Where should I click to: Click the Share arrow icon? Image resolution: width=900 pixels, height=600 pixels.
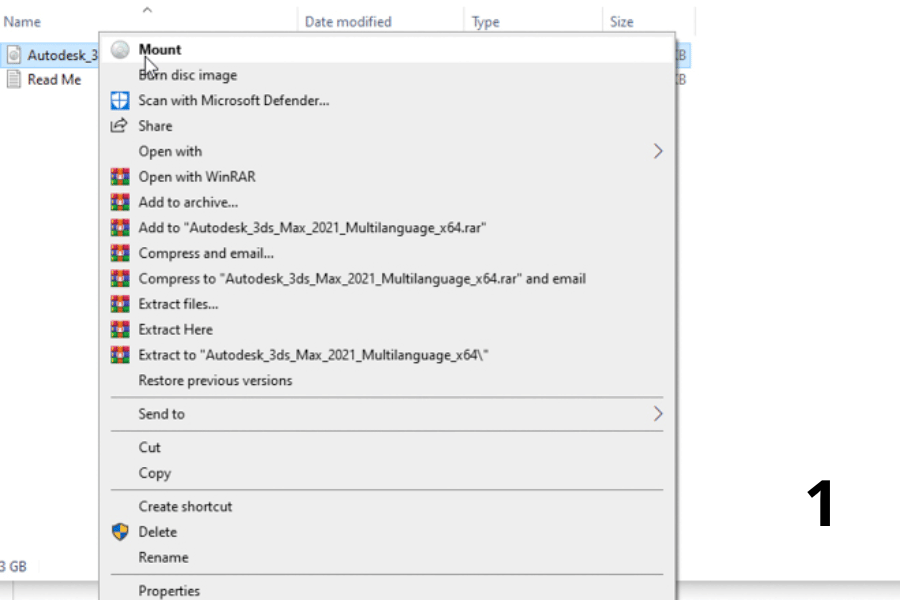tap(120, 126)
